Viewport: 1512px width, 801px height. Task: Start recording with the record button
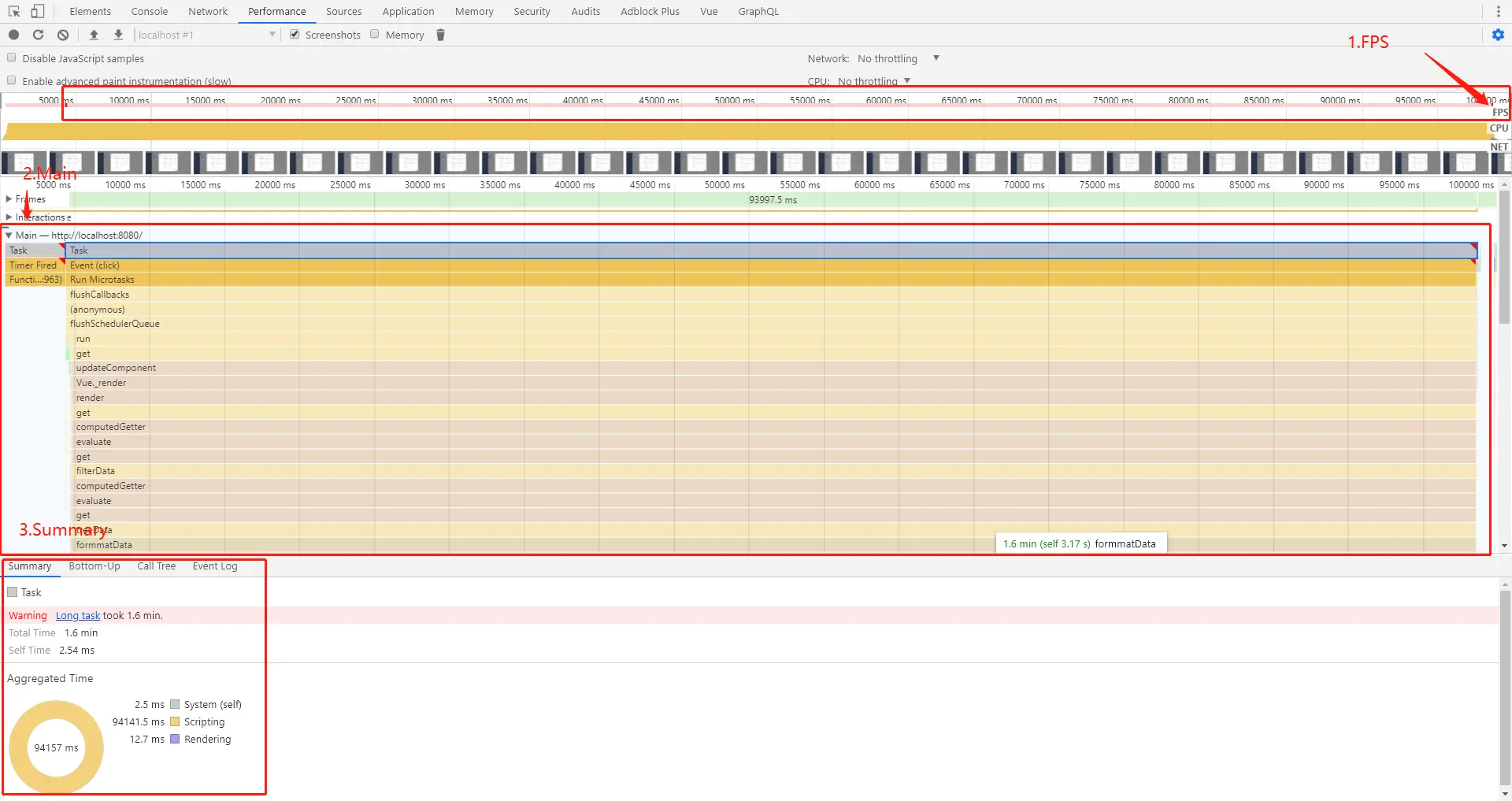[x=13, y=35]
